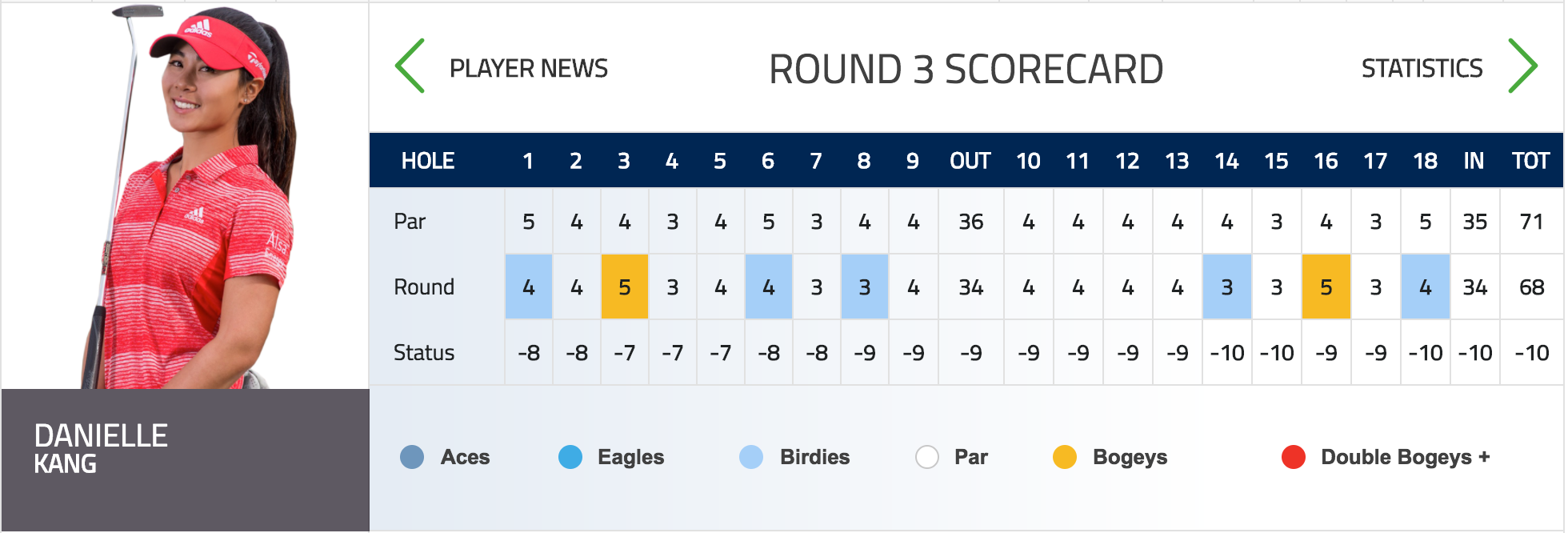Viewport: 1568px width, 533px height.
Task: Click the green right arrow chevron
Action: tap(1522, 66)
